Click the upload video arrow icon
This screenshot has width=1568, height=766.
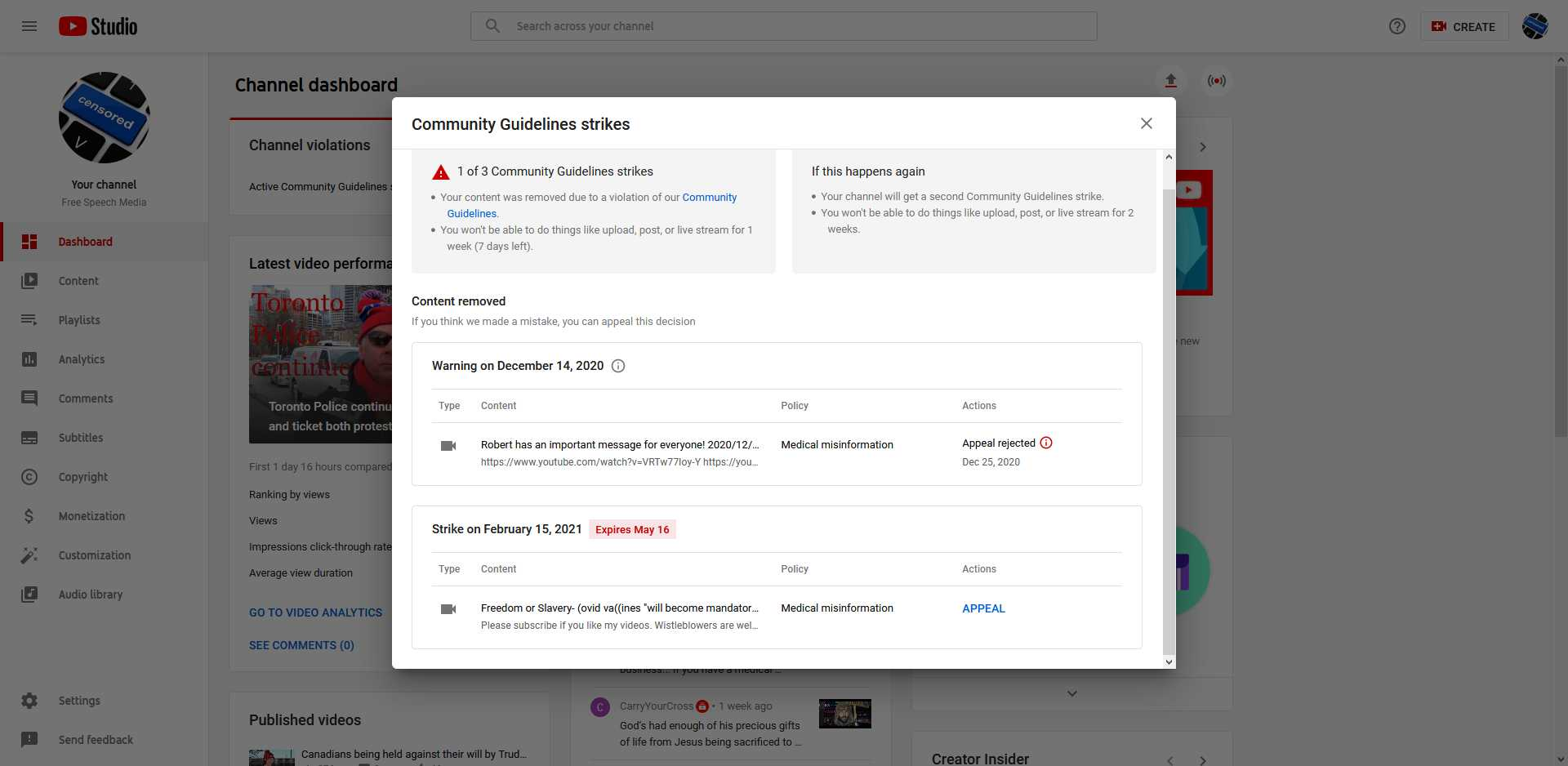point(1170,81)
